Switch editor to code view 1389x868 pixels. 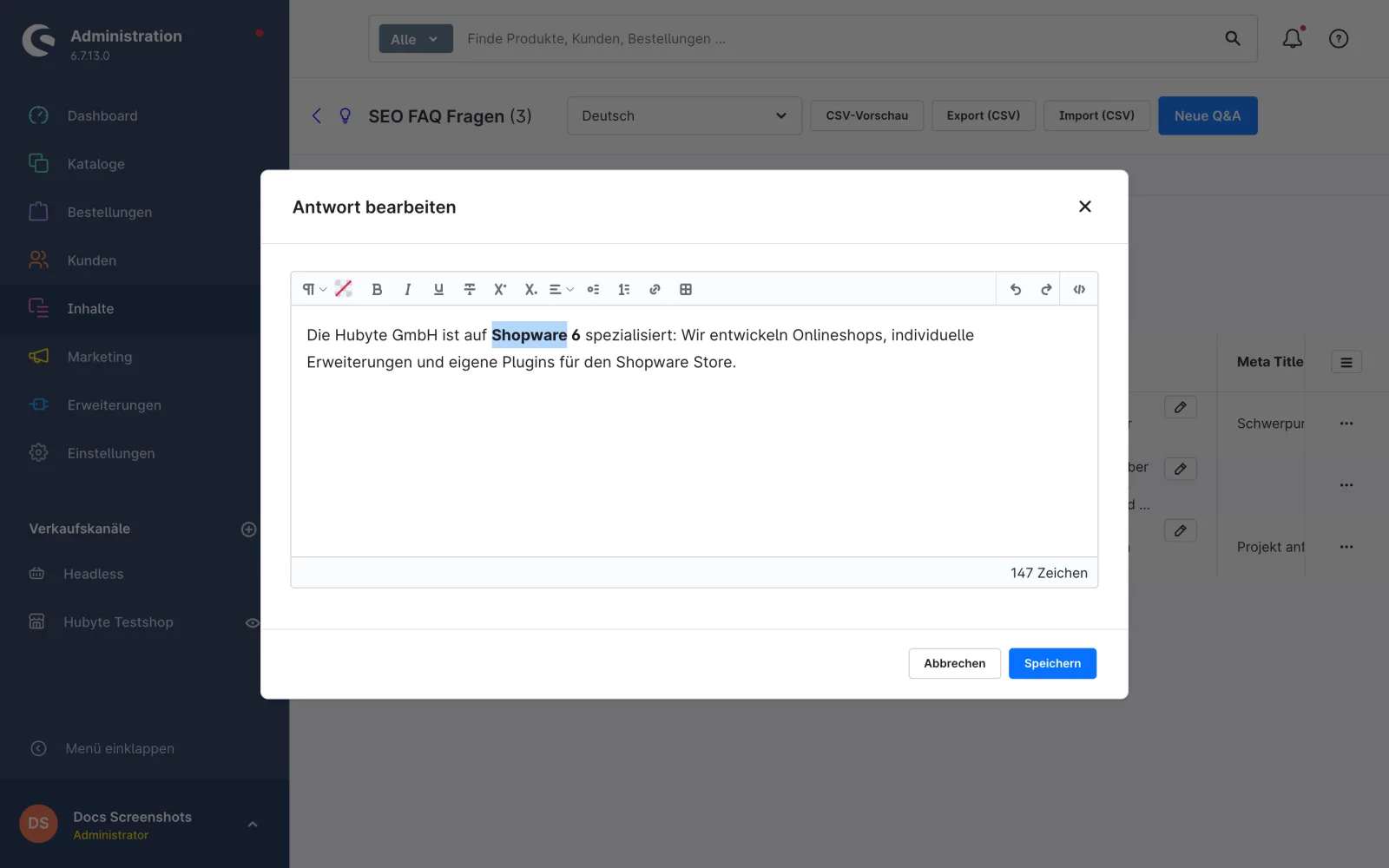(1079, 289)
